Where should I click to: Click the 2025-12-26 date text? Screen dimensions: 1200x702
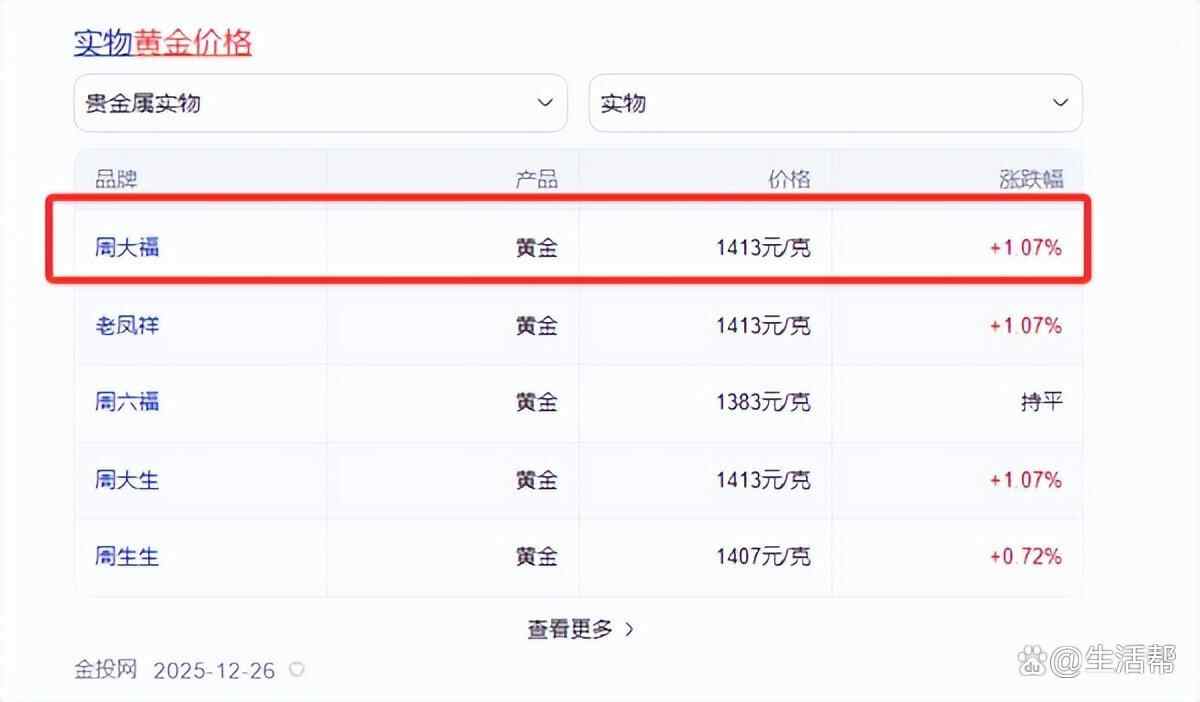(x=214, y=670)
